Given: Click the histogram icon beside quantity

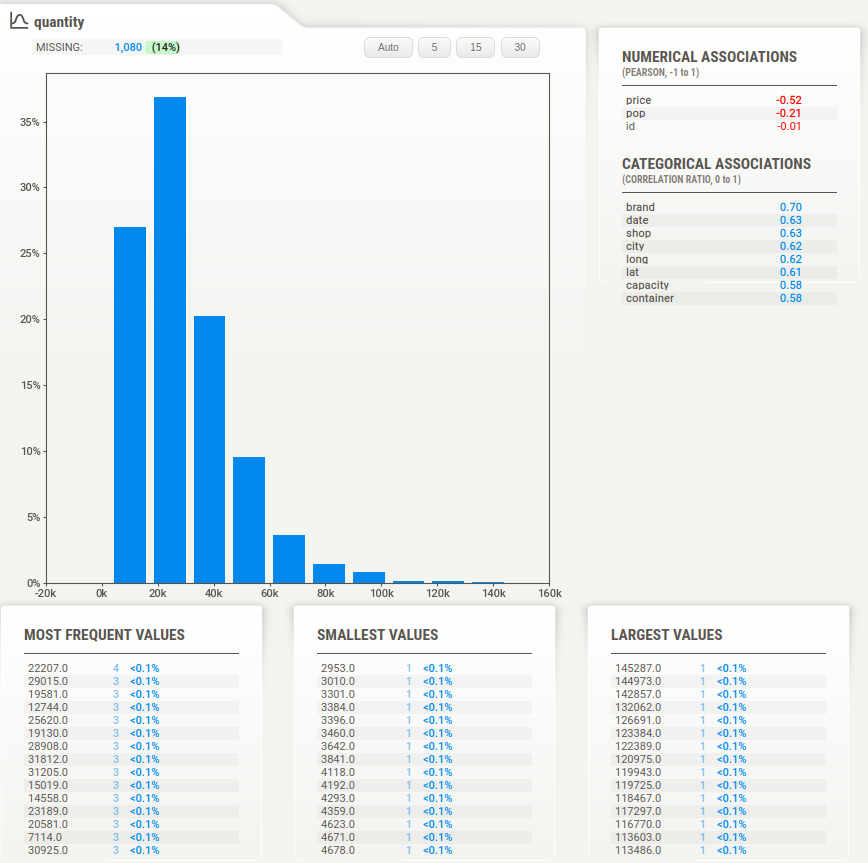Looking at the screenshot, I should pos(16,21).
